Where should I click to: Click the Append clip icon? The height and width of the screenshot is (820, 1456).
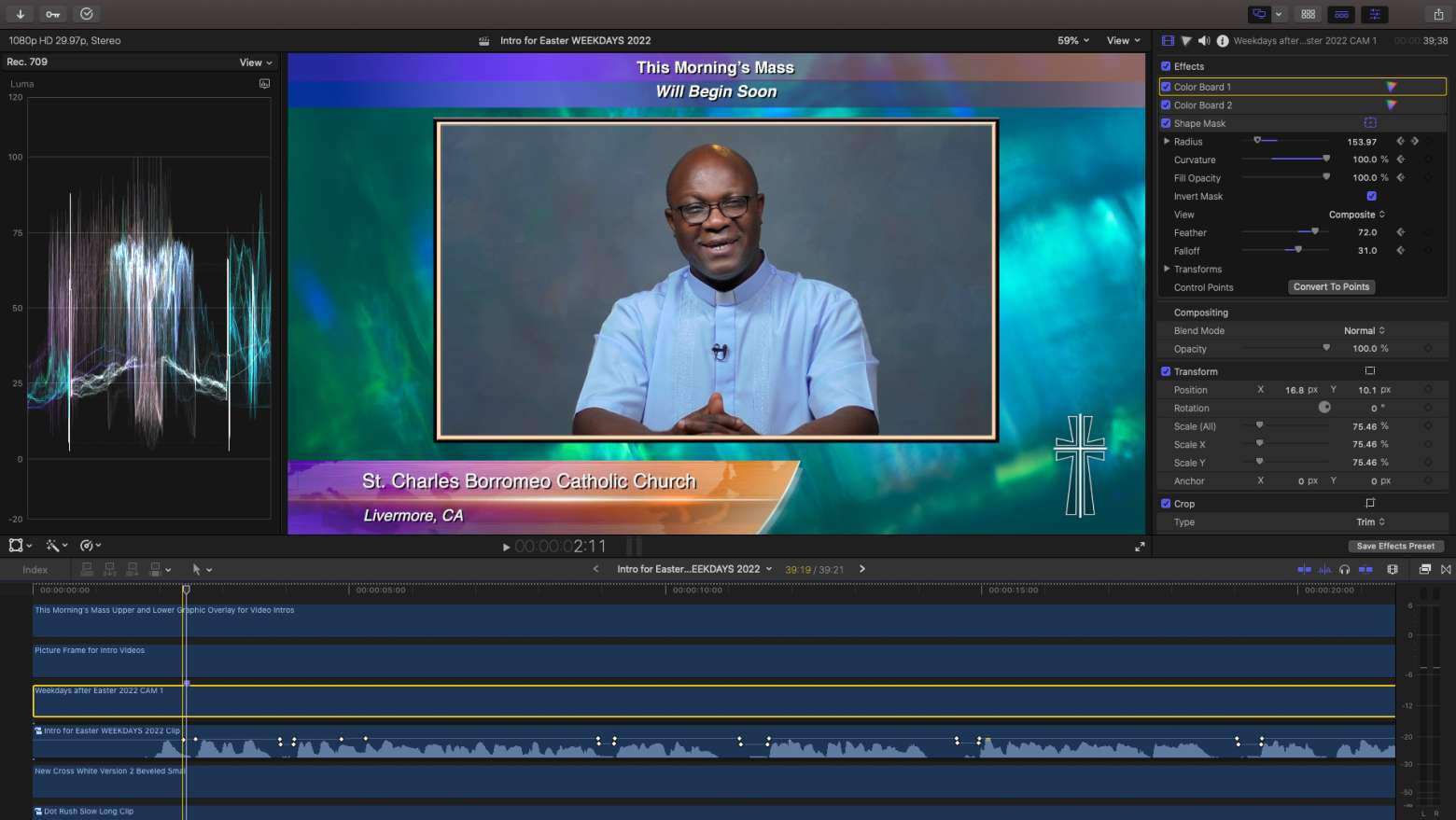click(x=132, y=569)
